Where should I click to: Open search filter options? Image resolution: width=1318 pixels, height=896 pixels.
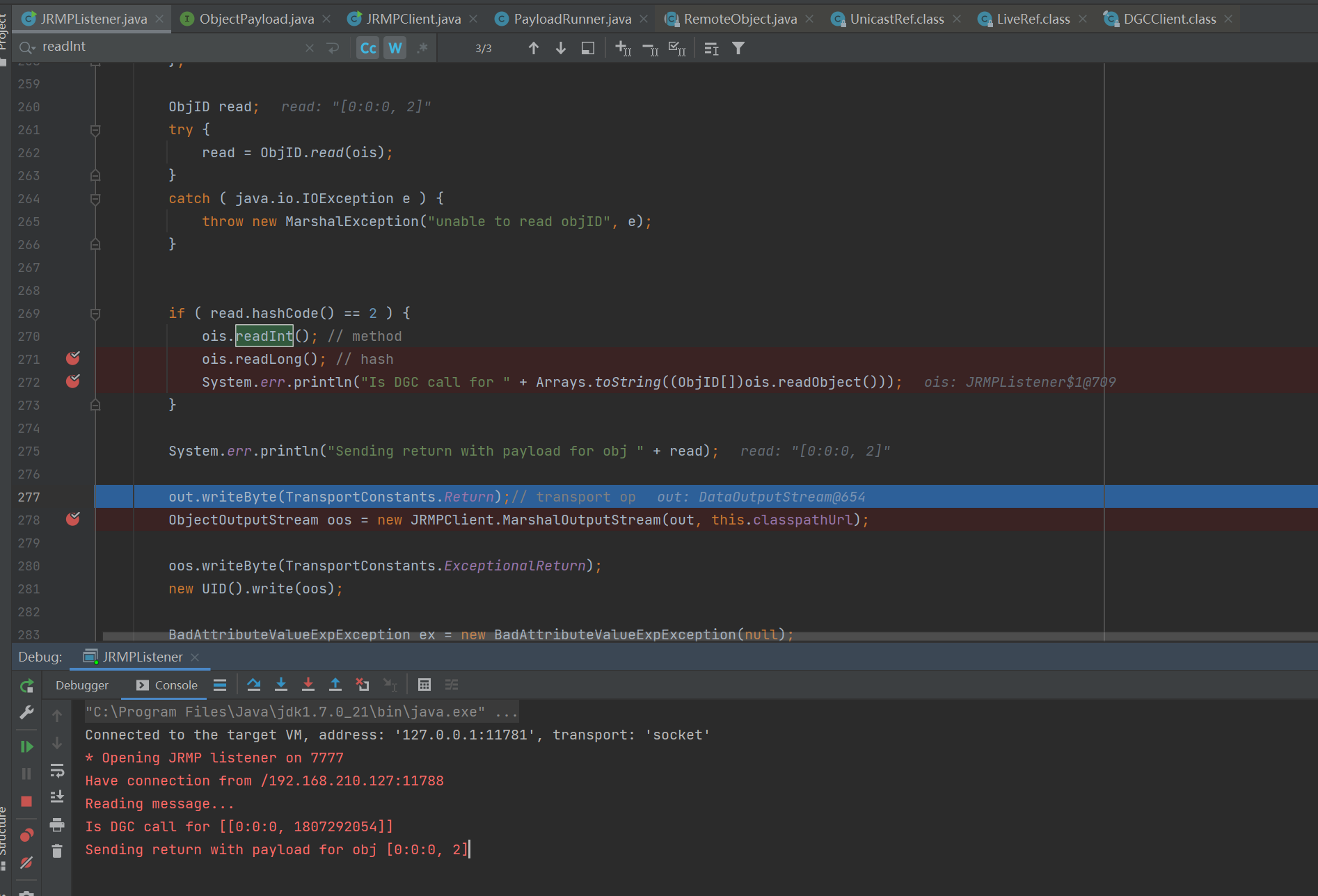click(738, 48)
